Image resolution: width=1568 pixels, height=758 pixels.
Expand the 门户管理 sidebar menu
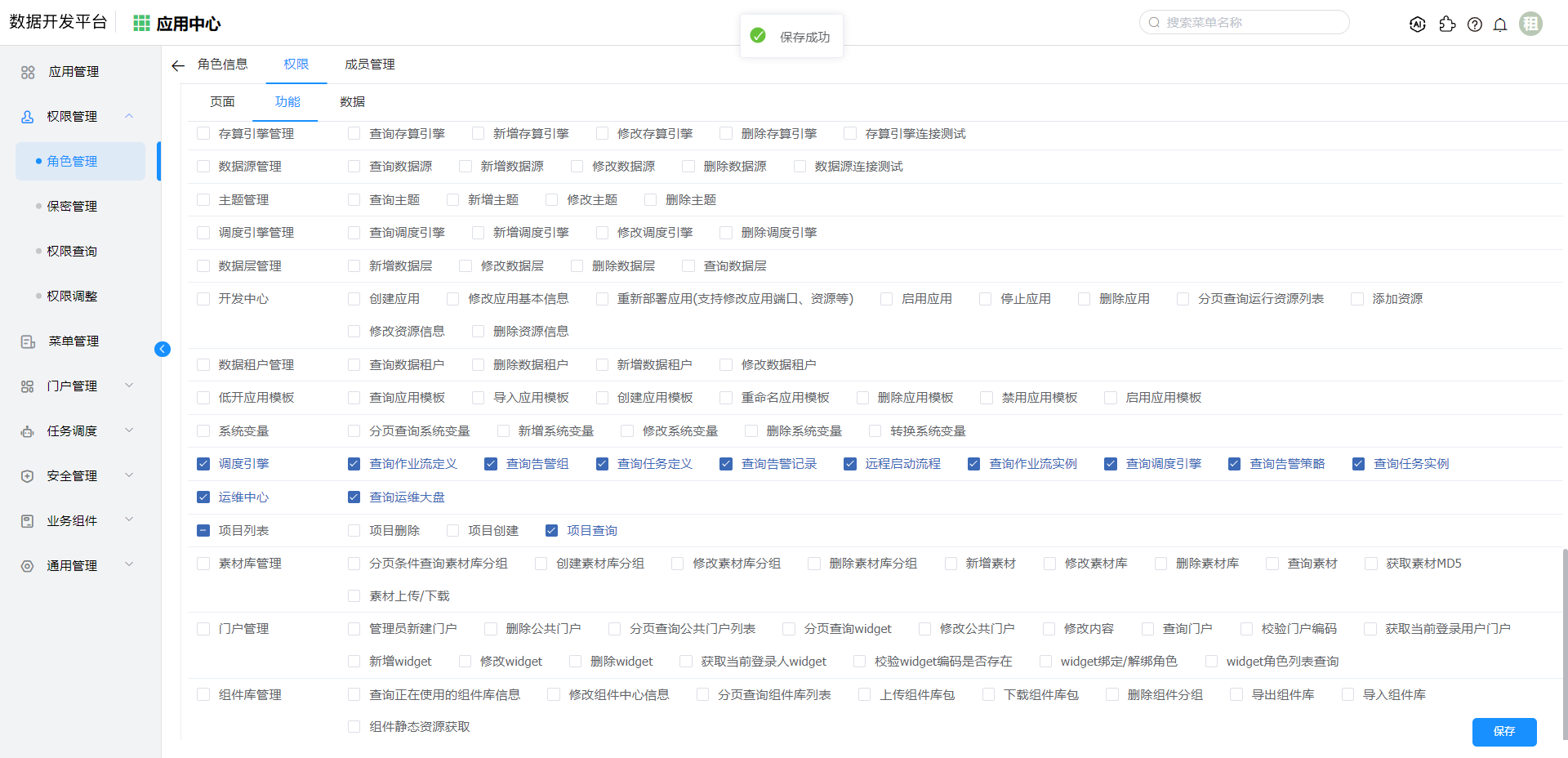[x=129, y=386]
